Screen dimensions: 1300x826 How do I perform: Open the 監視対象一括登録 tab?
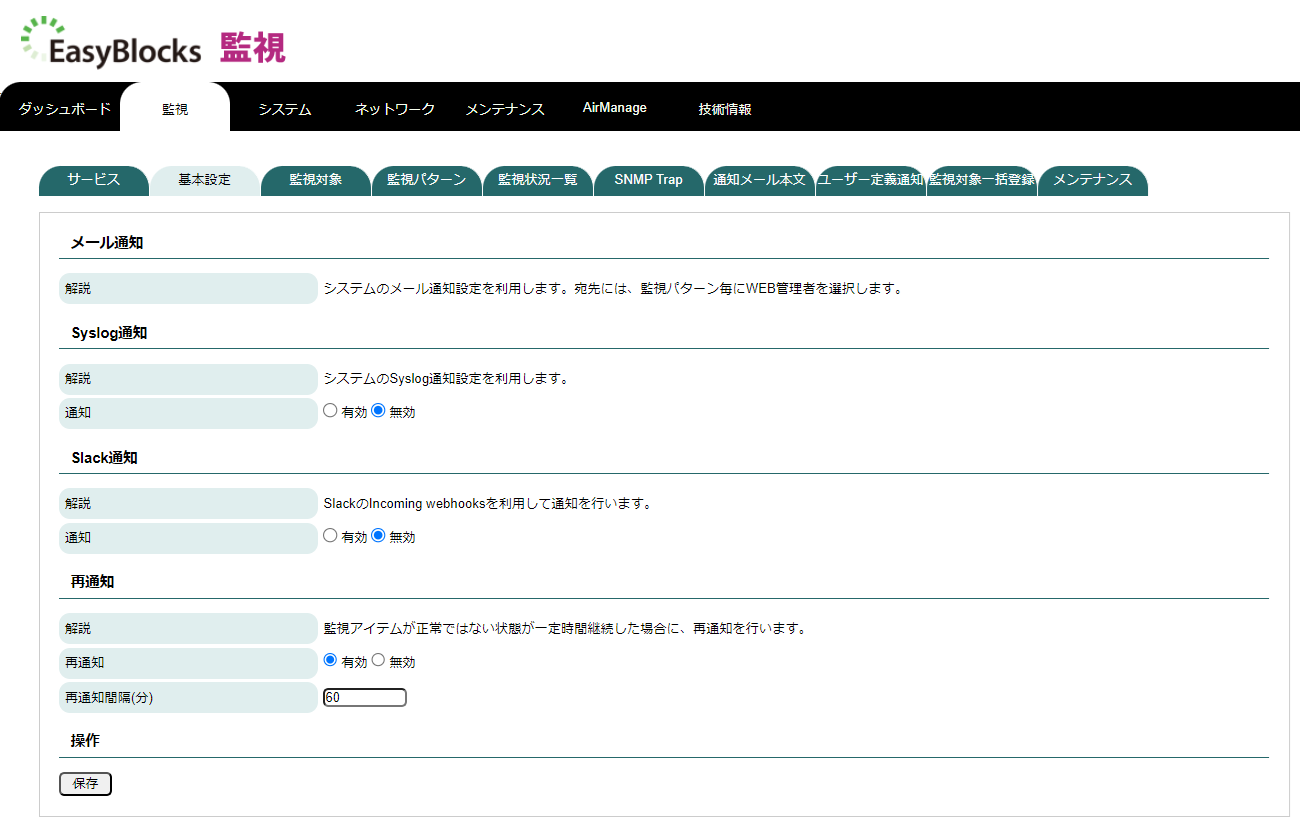(x=982, y=180)
